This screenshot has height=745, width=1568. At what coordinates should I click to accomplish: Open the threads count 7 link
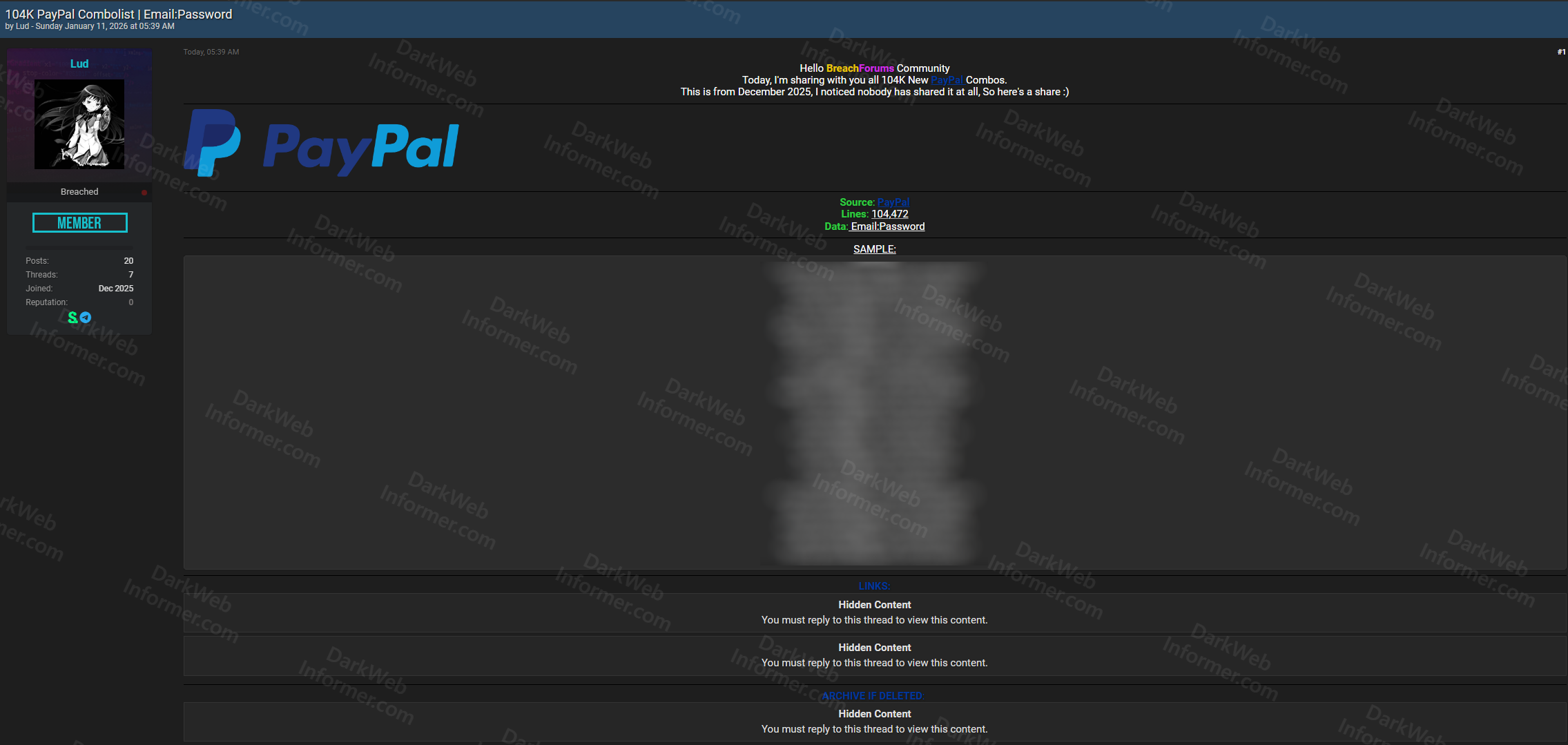click(x=130, y=275)
